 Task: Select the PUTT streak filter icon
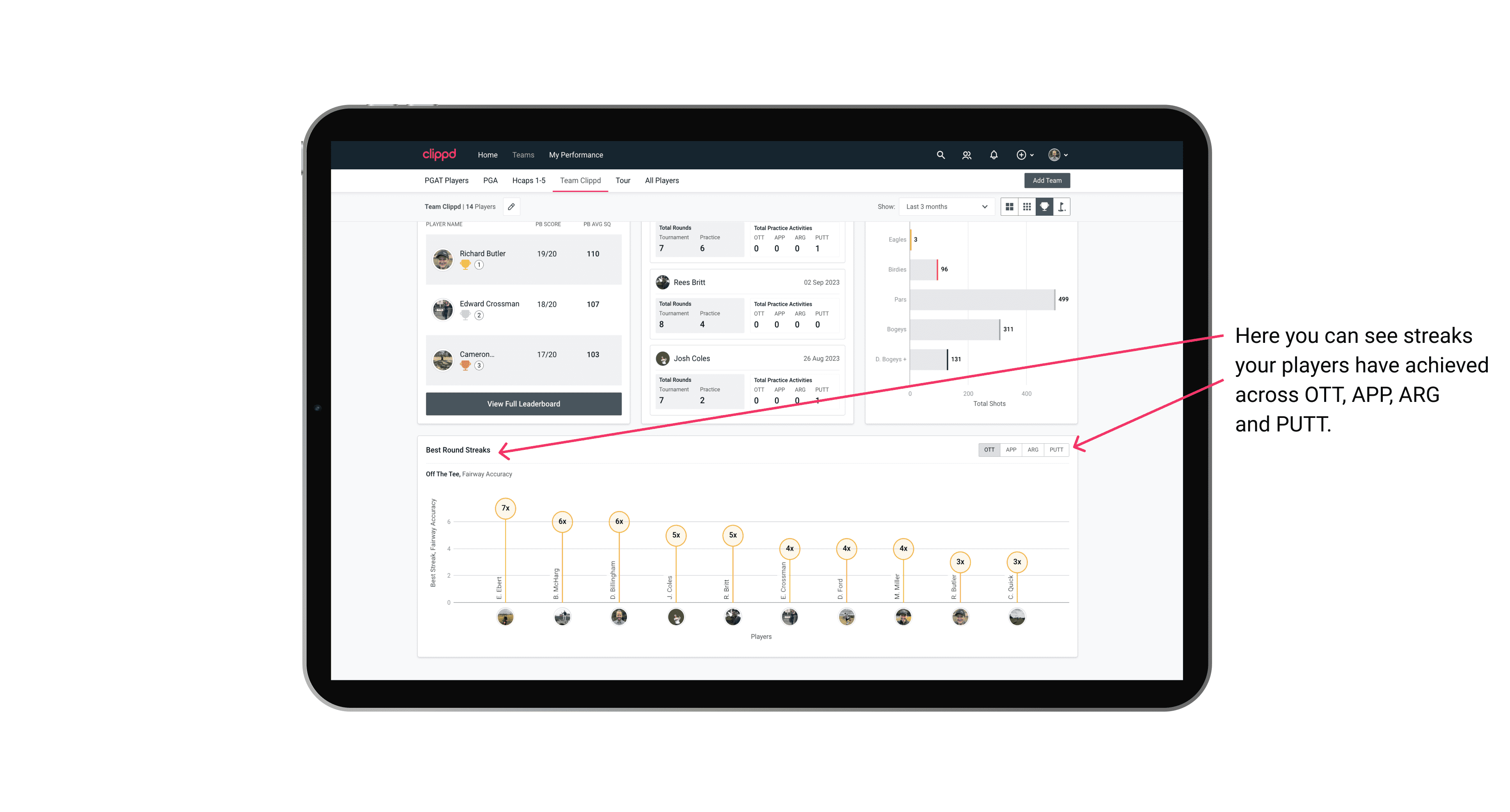tap(1057, 449)
